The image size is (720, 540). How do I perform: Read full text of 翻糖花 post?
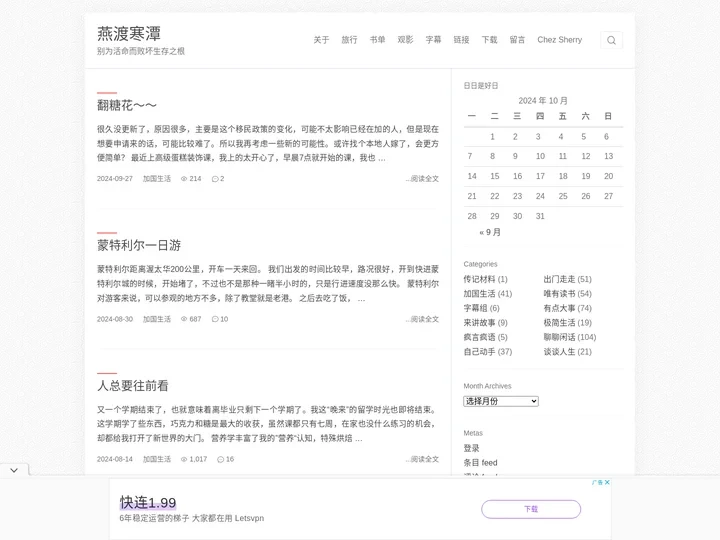[422, 179]
